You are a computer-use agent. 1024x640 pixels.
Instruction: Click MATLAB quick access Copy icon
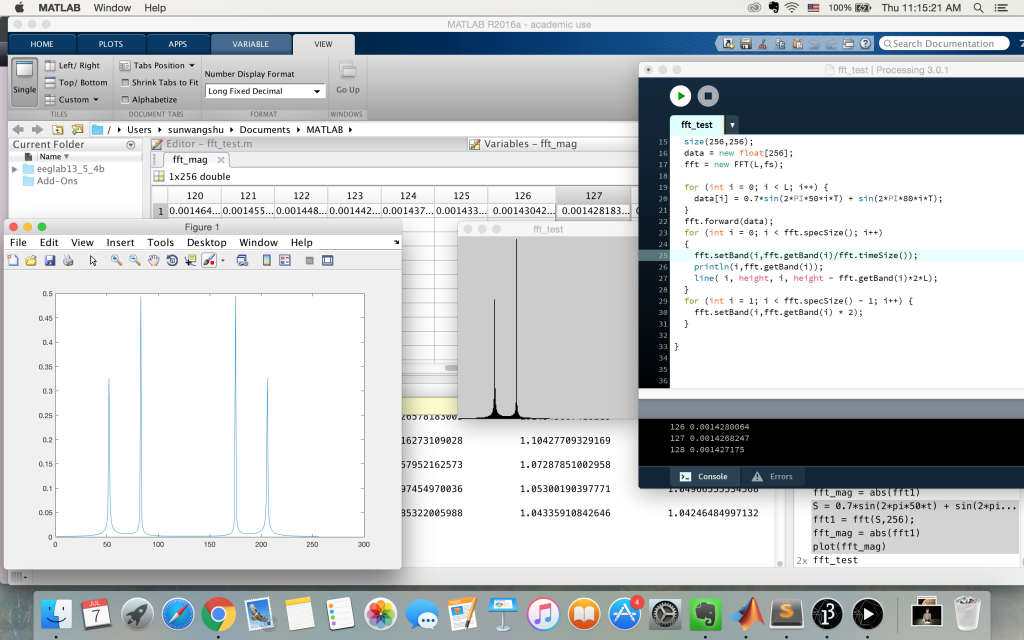point(780,44)
